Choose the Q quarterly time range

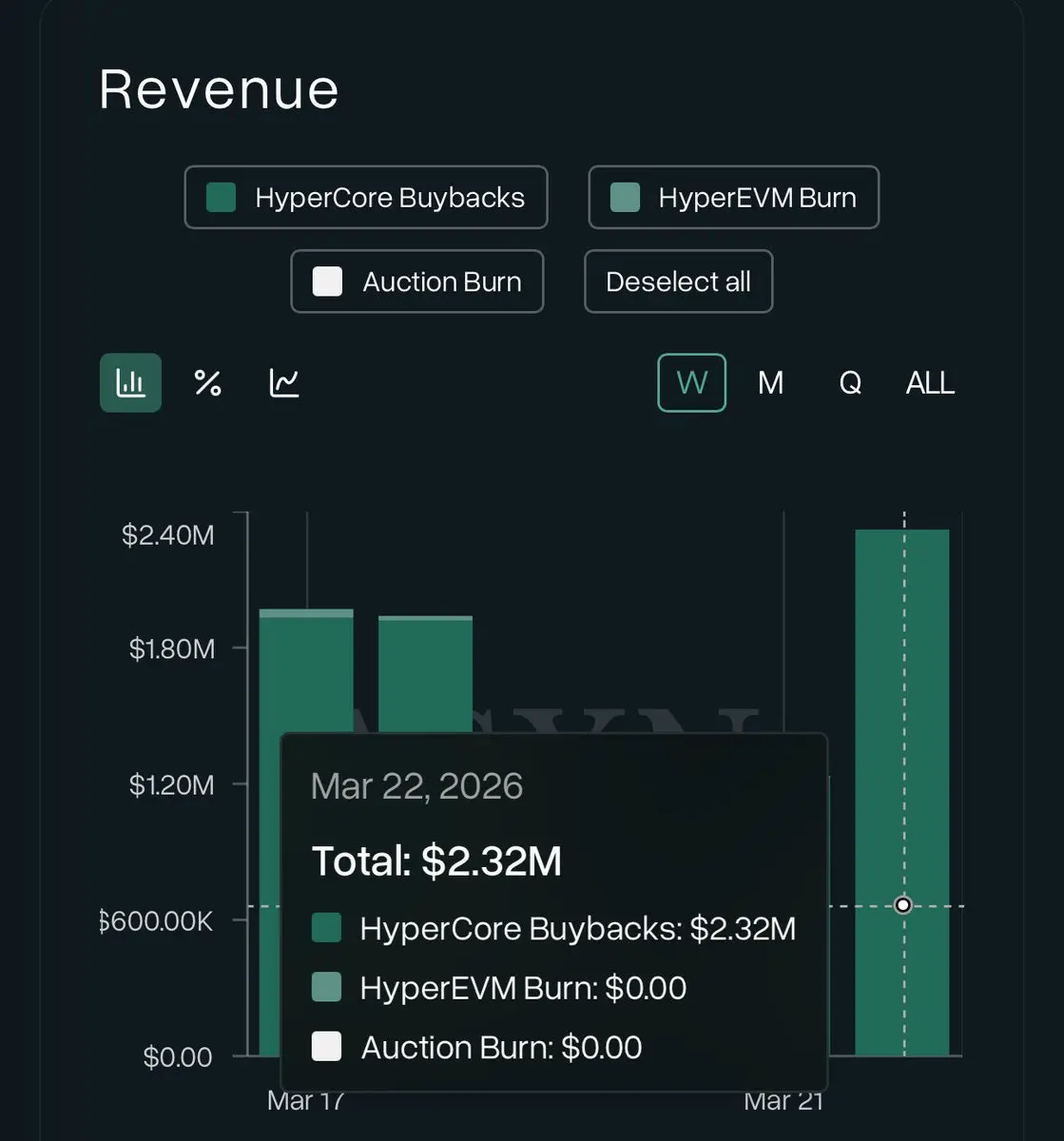pos(850,383)
